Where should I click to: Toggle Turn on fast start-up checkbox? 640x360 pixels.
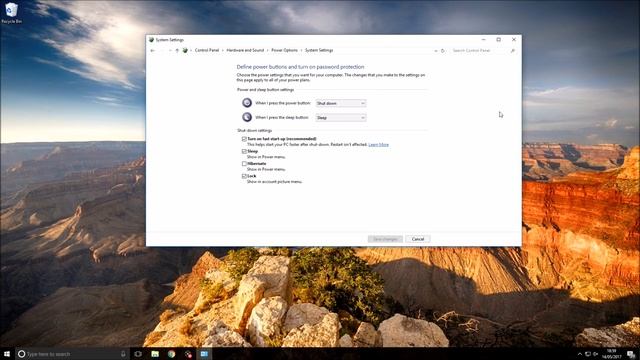click(x=244, y=139)
